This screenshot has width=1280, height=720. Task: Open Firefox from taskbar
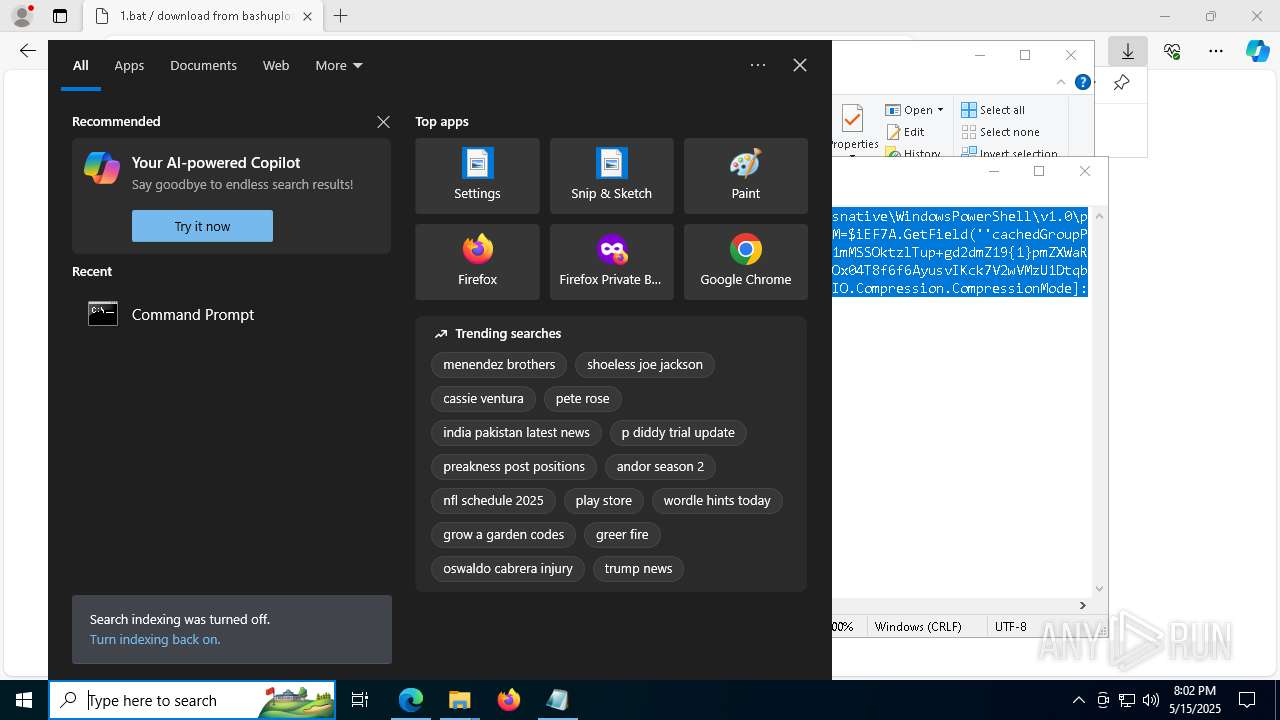[508, 700]
